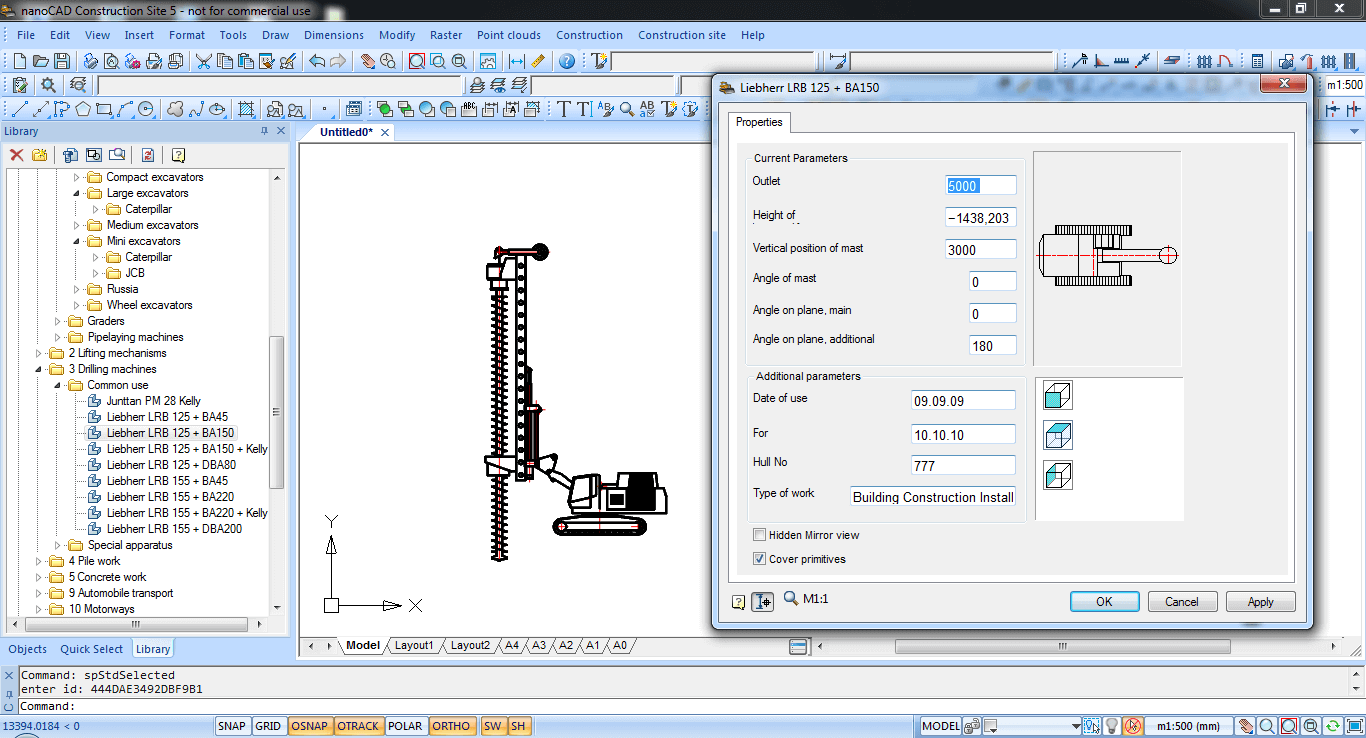Click the Cut scissors icon

click(202, 61)
